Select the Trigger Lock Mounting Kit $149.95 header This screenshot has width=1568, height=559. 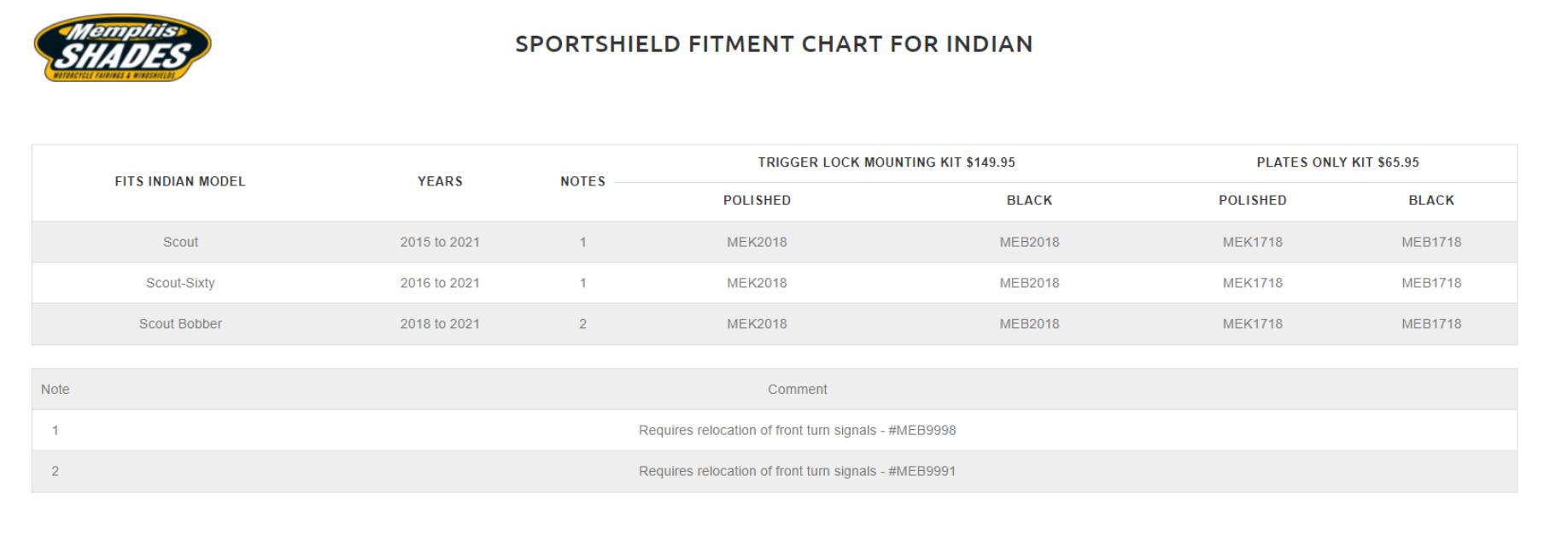click(x=886, y=162)
